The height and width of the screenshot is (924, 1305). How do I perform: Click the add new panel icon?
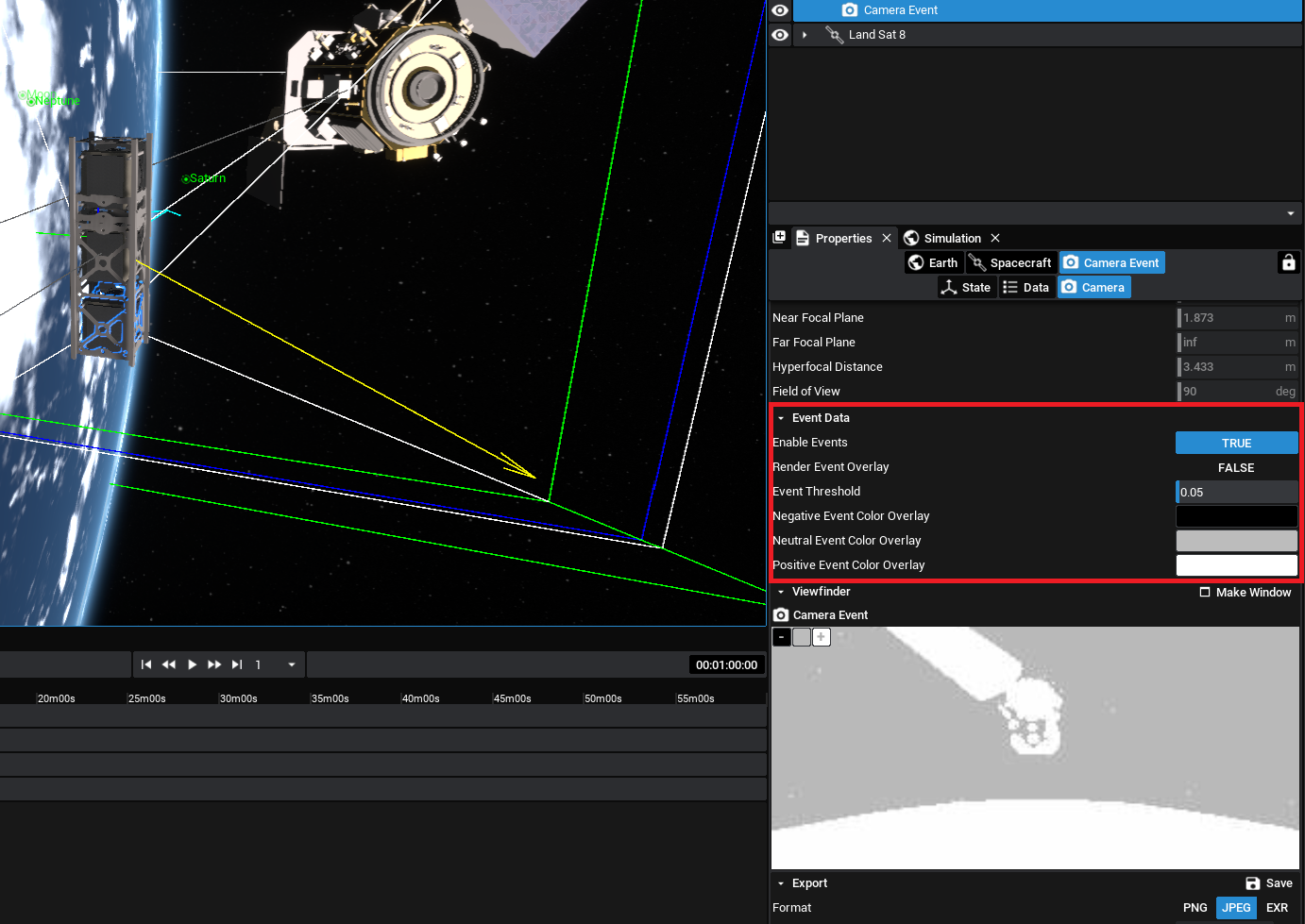click(x=779, y=238)
